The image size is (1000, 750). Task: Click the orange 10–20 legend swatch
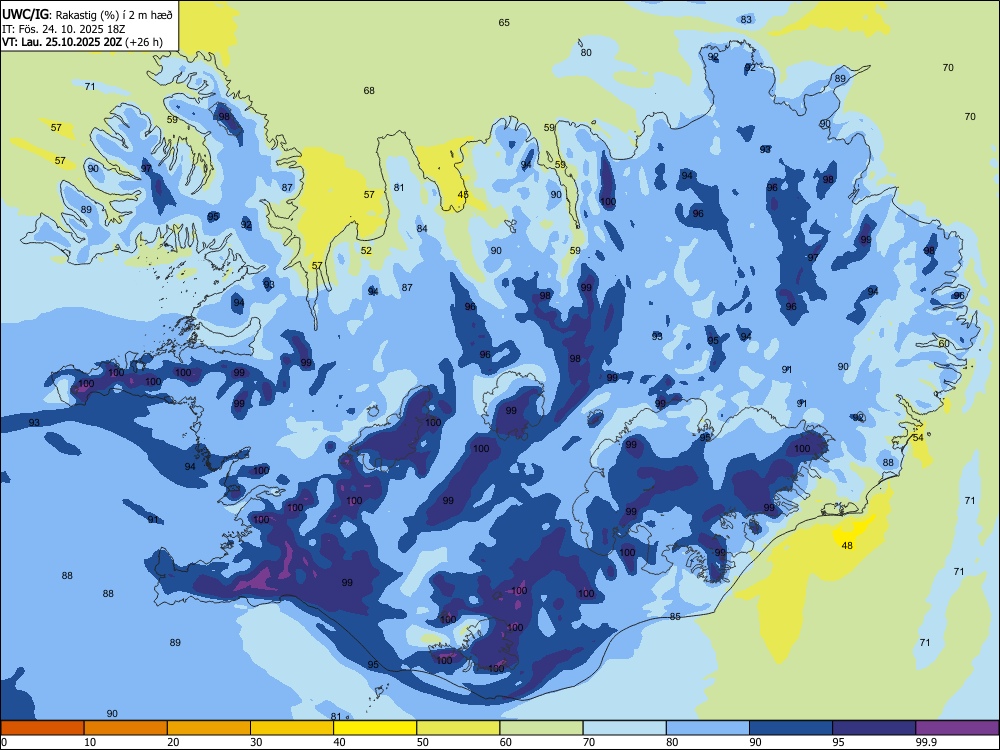(126, 728)
